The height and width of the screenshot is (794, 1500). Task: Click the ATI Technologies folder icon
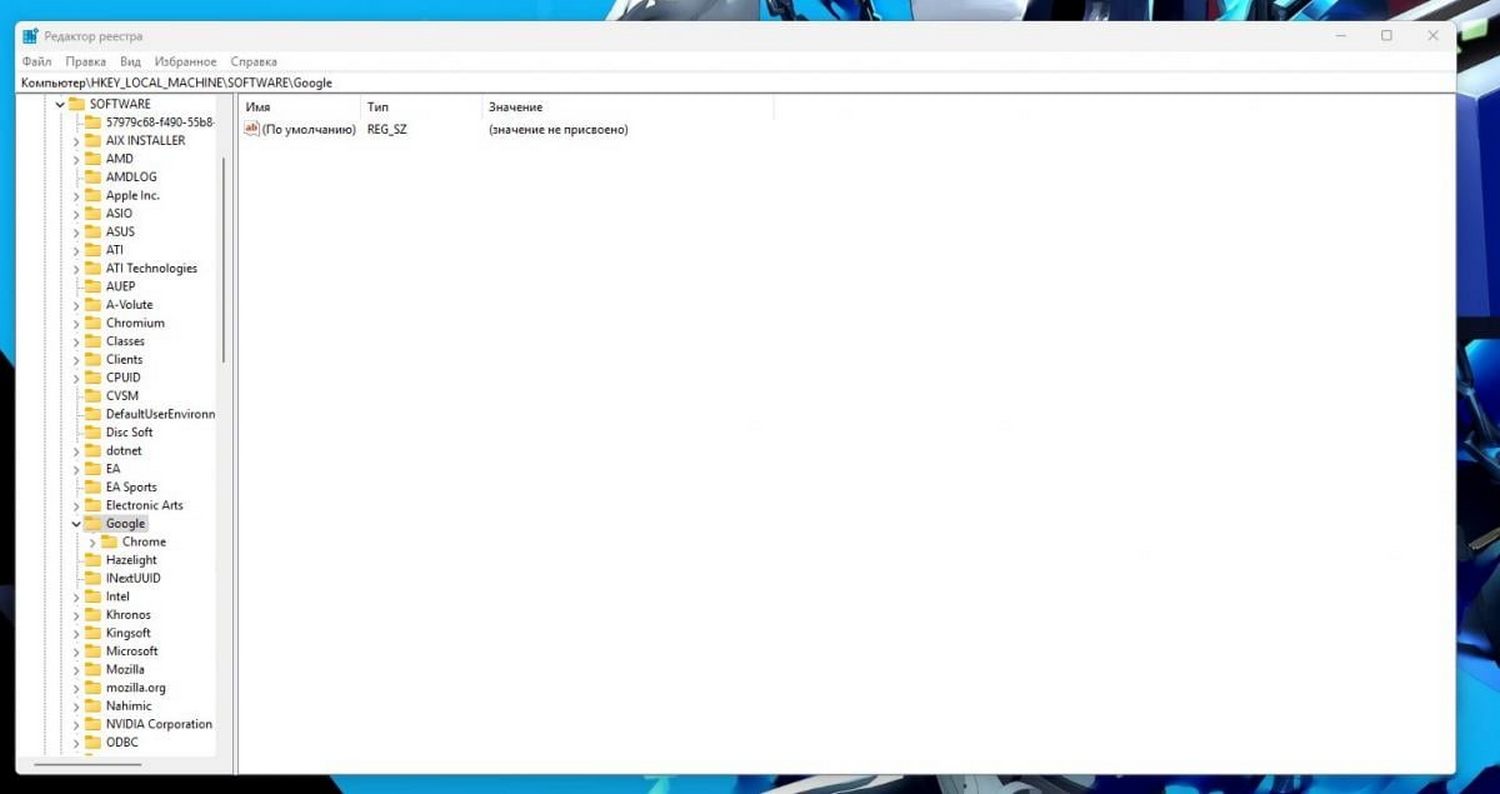[93, 268]
